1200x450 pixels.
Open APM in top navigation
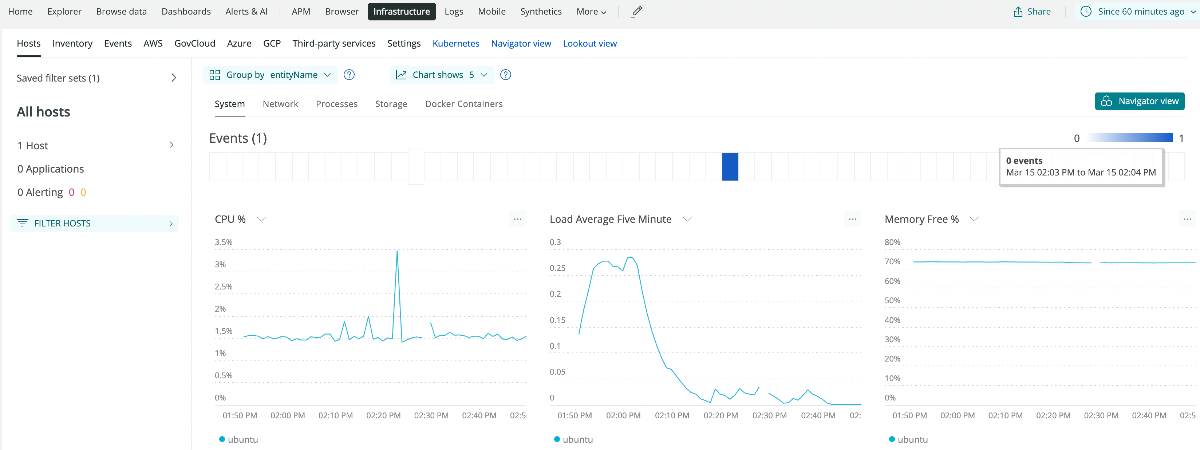(300, 12)
